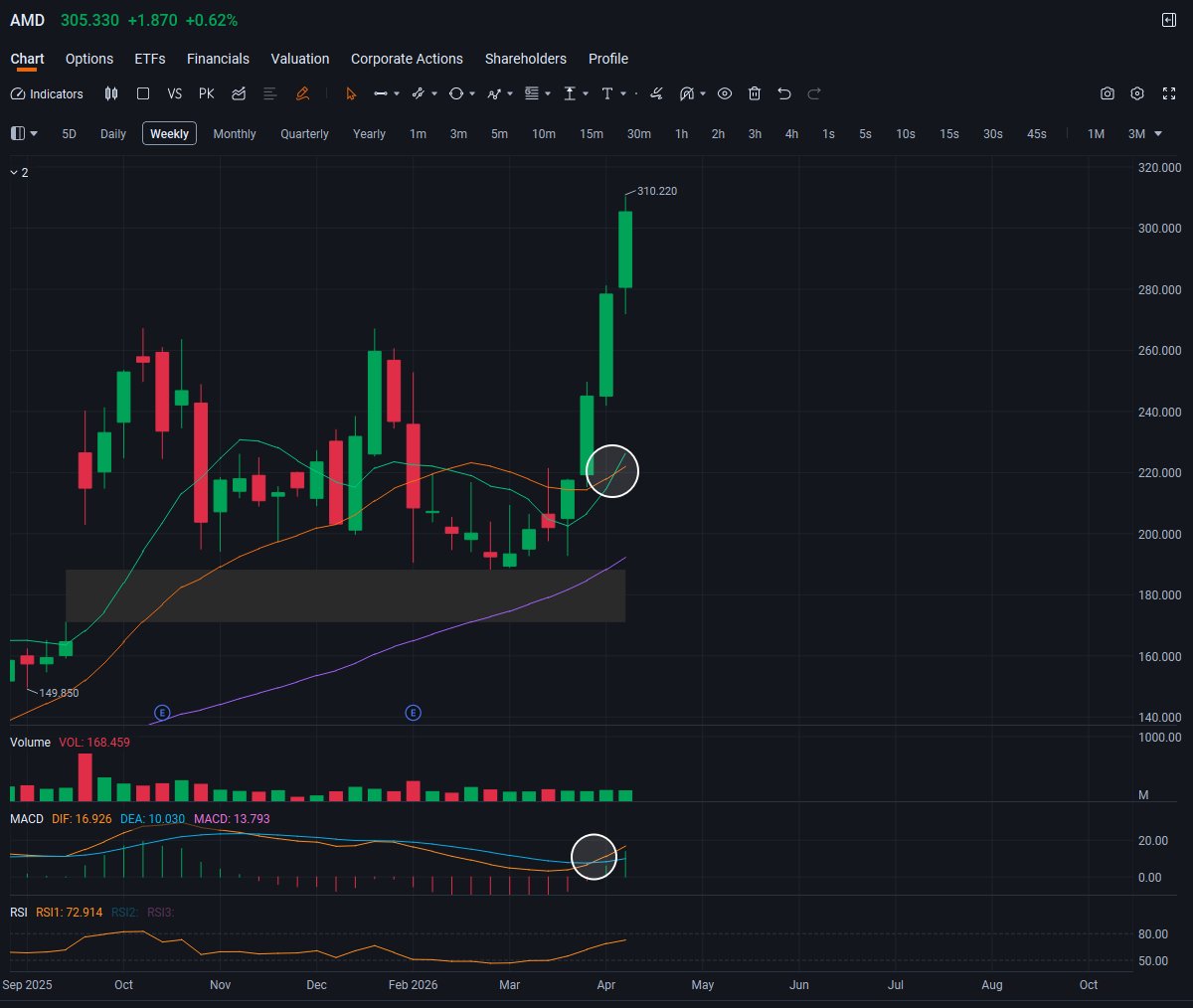The image size is (1193, 1008).
Task: Click the candlestick chart type icon
Action: pyautogui.click(x=111, y=93)
